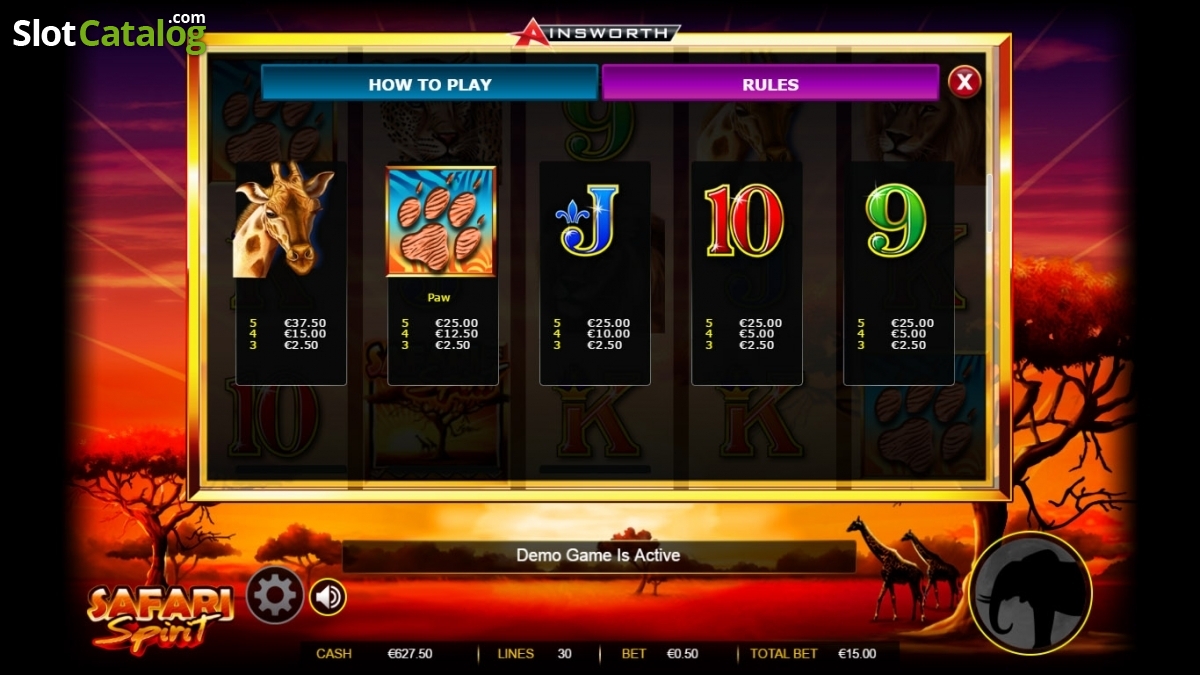Click the Demo Game Is Active banner
Viewport: 1200px width, 675px height.
598,555
